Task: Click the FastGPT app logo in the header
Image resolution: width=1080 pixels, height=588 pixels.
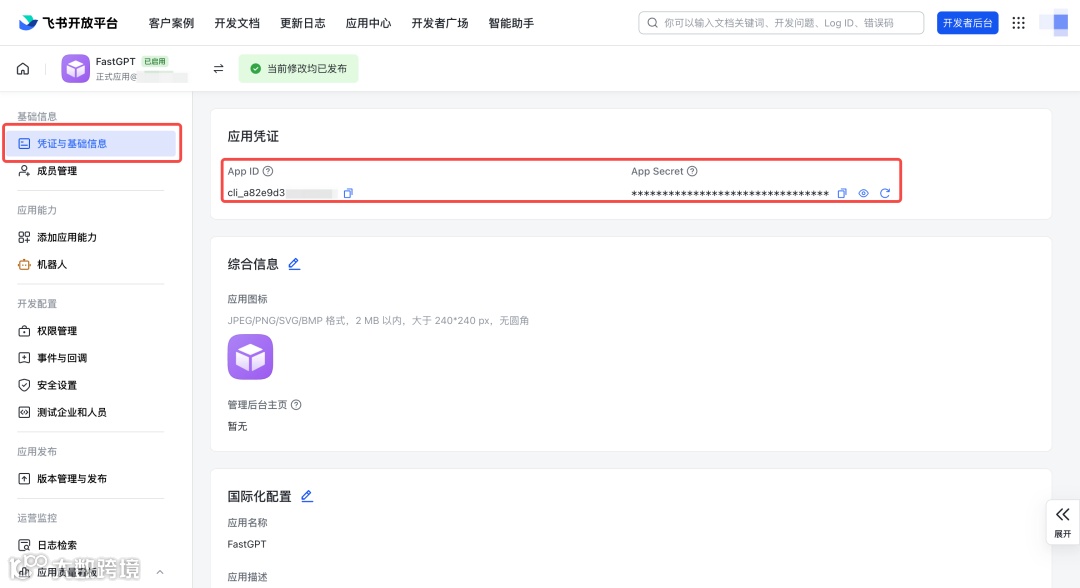Action: point(75,69)
